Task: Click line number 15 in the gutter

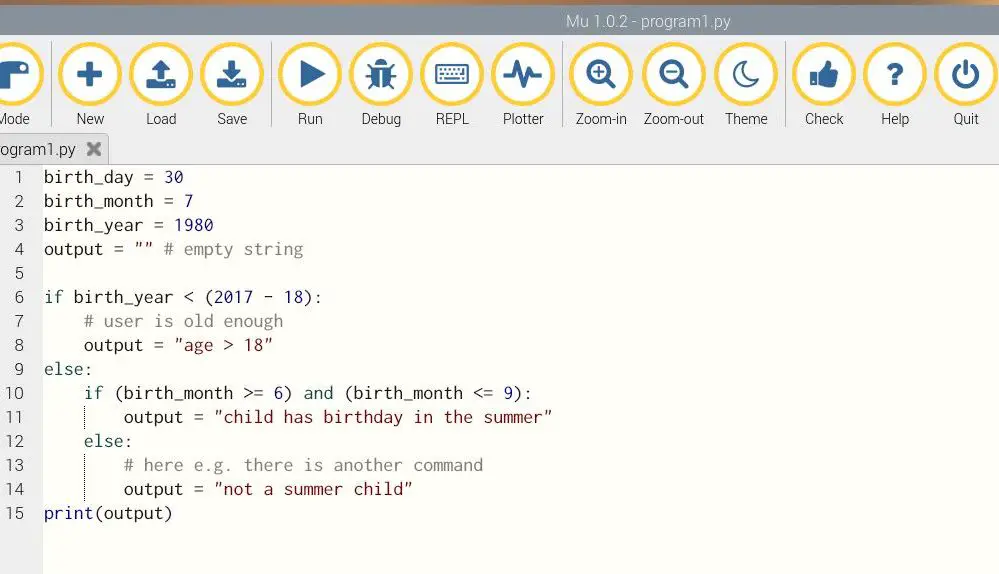Action: (15, 513)
